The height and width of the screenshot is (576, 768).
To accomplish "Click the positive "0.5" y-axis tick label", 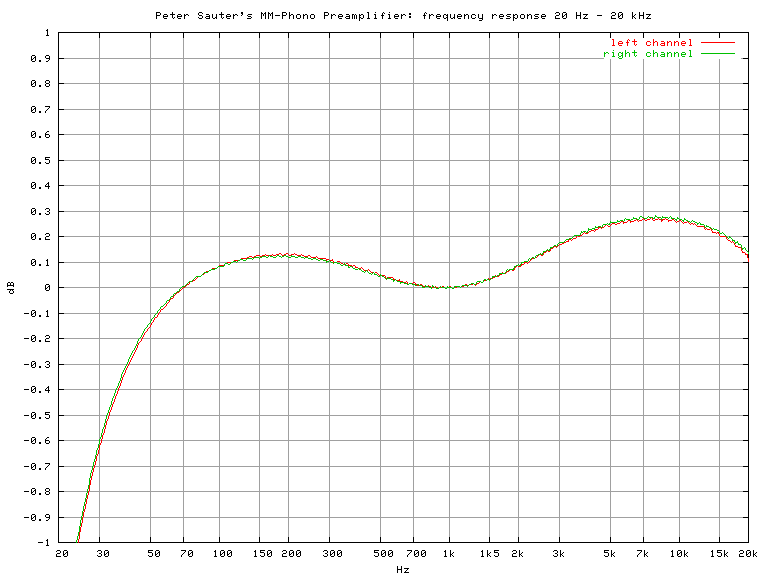I will [x=42, y=160].
